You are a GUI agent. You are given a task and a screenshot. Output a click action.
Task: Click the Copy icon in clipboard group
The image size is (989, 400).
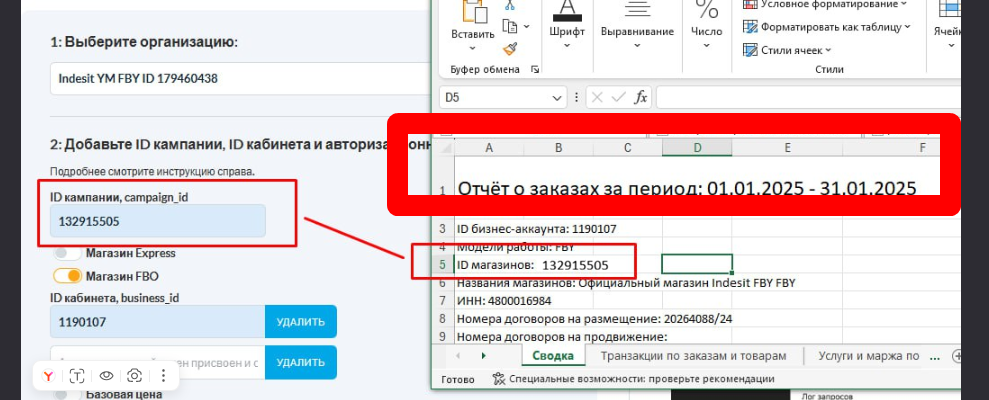pos(510,27)
